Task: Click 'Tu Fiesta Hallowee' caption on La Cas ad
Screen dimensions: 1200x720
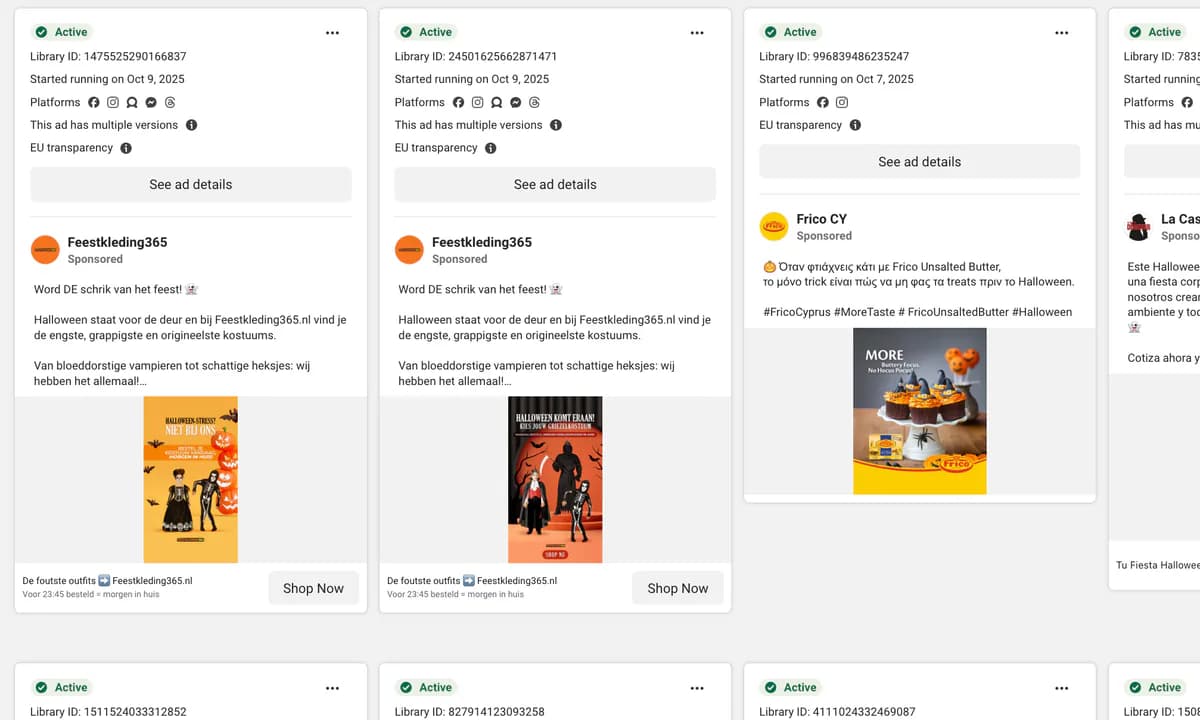Action: pos(1158,565)
